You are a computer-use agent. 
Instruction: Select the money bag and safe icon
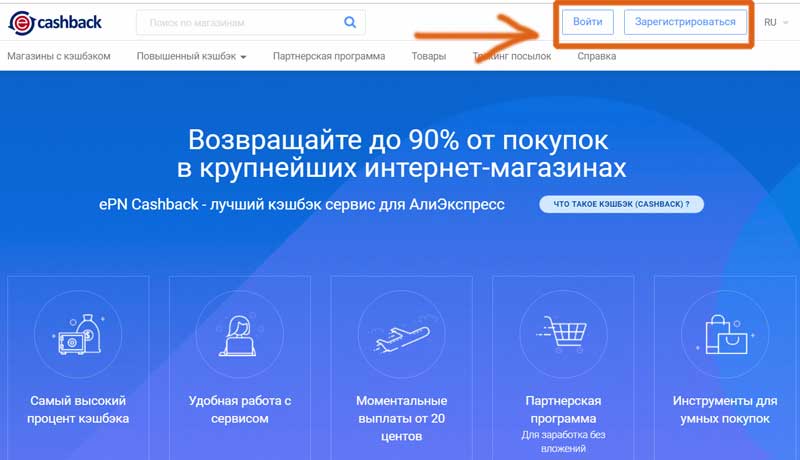pos(78,335)
